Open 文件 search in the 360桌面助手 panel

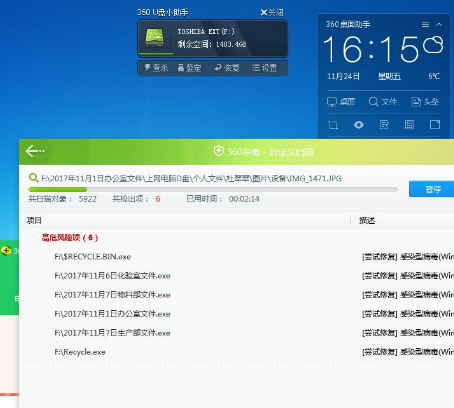point(383,102)
